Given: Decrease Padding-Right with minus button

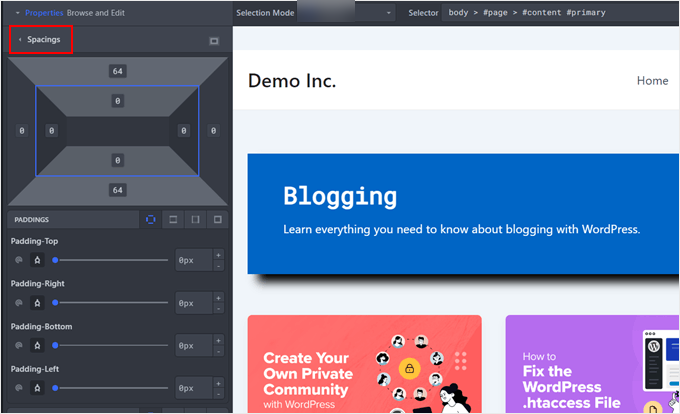Looking at the screenshot, I should click(x=219, y=309).
